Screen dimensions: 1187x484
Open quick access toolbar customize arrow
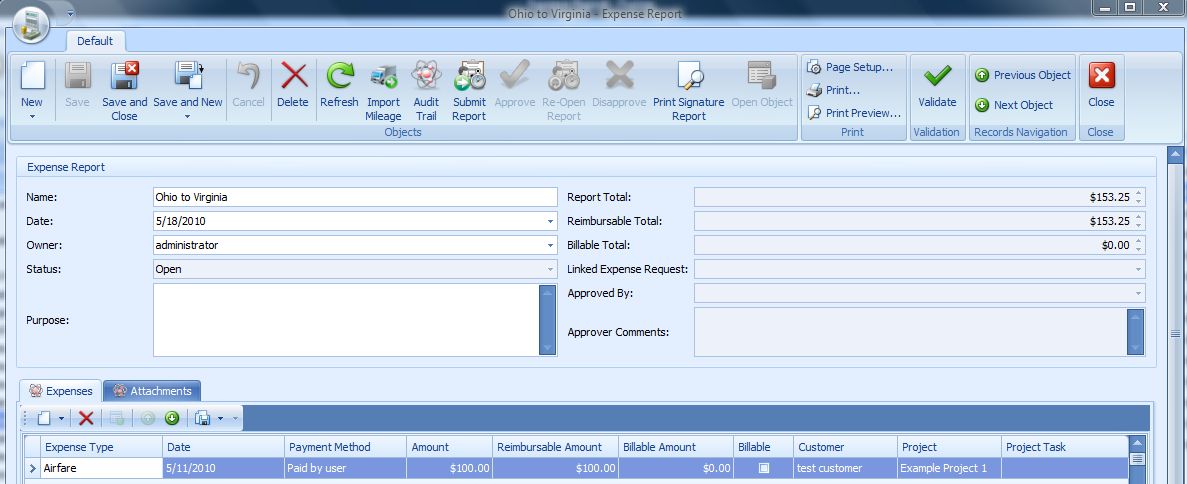pos(70,13)
